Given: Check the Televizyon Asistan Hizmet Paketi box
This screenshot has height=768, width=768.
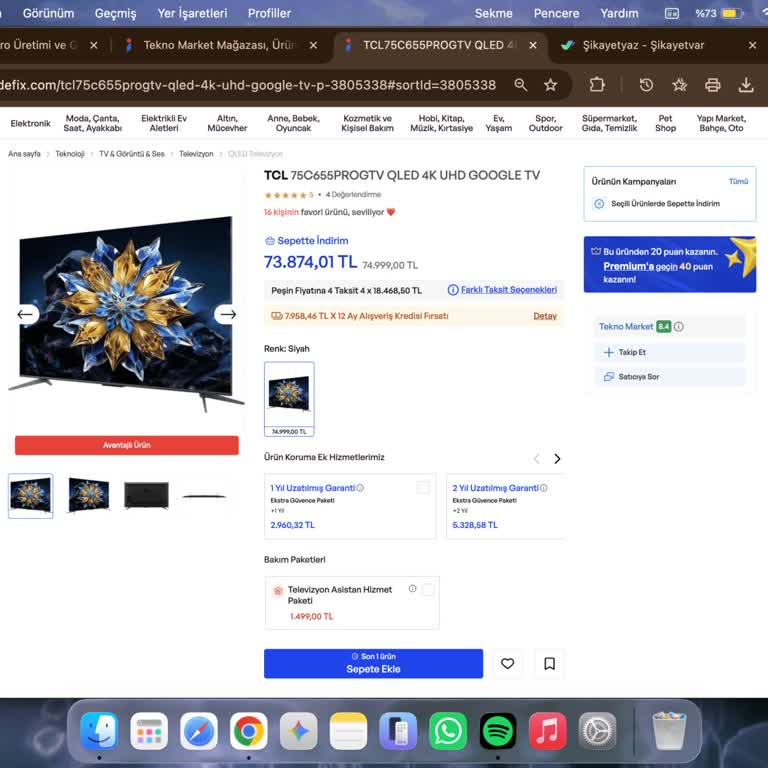Looking at the screenshot, I should [428, 590].
